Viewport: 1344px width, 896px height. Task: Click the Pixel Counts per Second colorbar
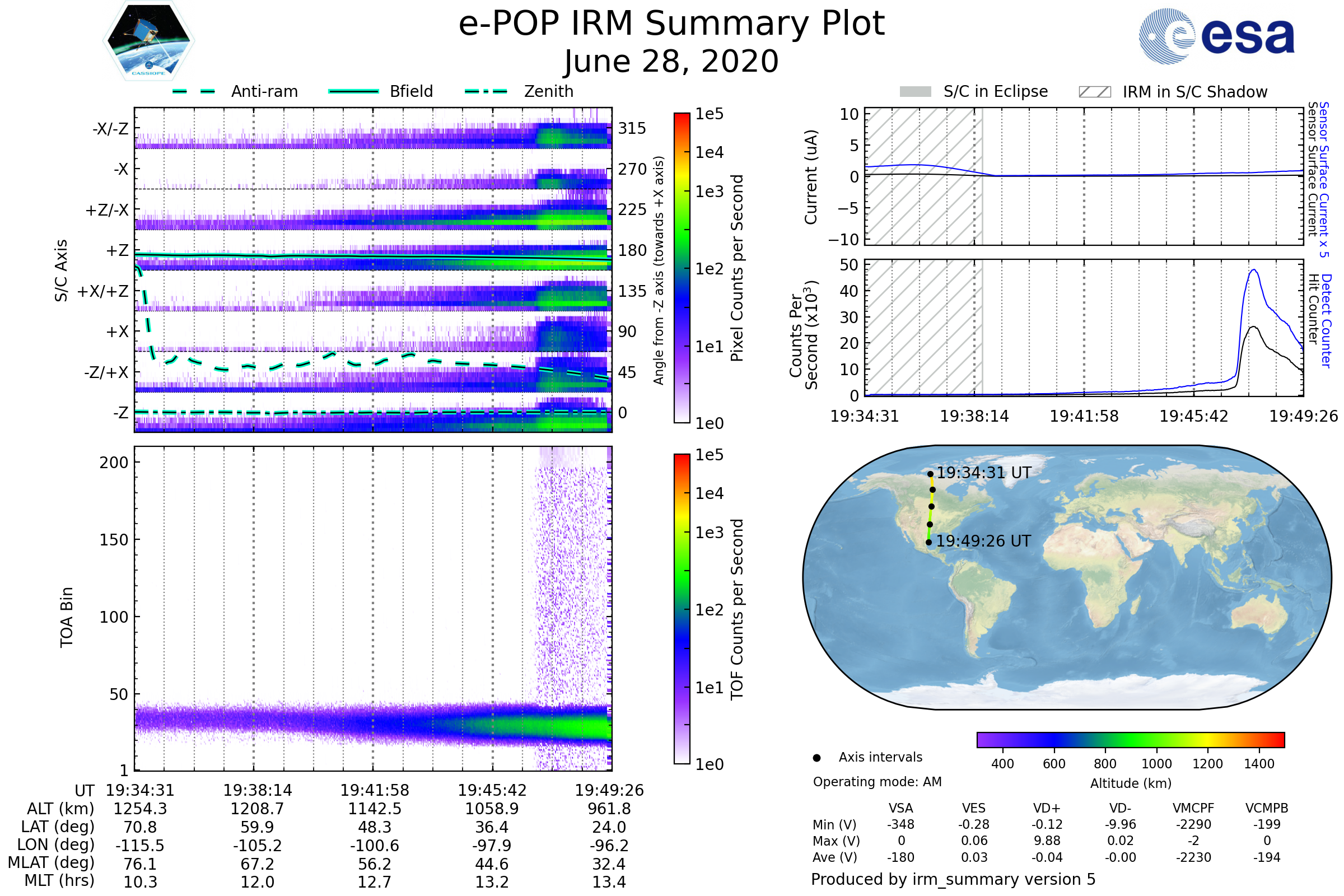[x=682, y=268]
